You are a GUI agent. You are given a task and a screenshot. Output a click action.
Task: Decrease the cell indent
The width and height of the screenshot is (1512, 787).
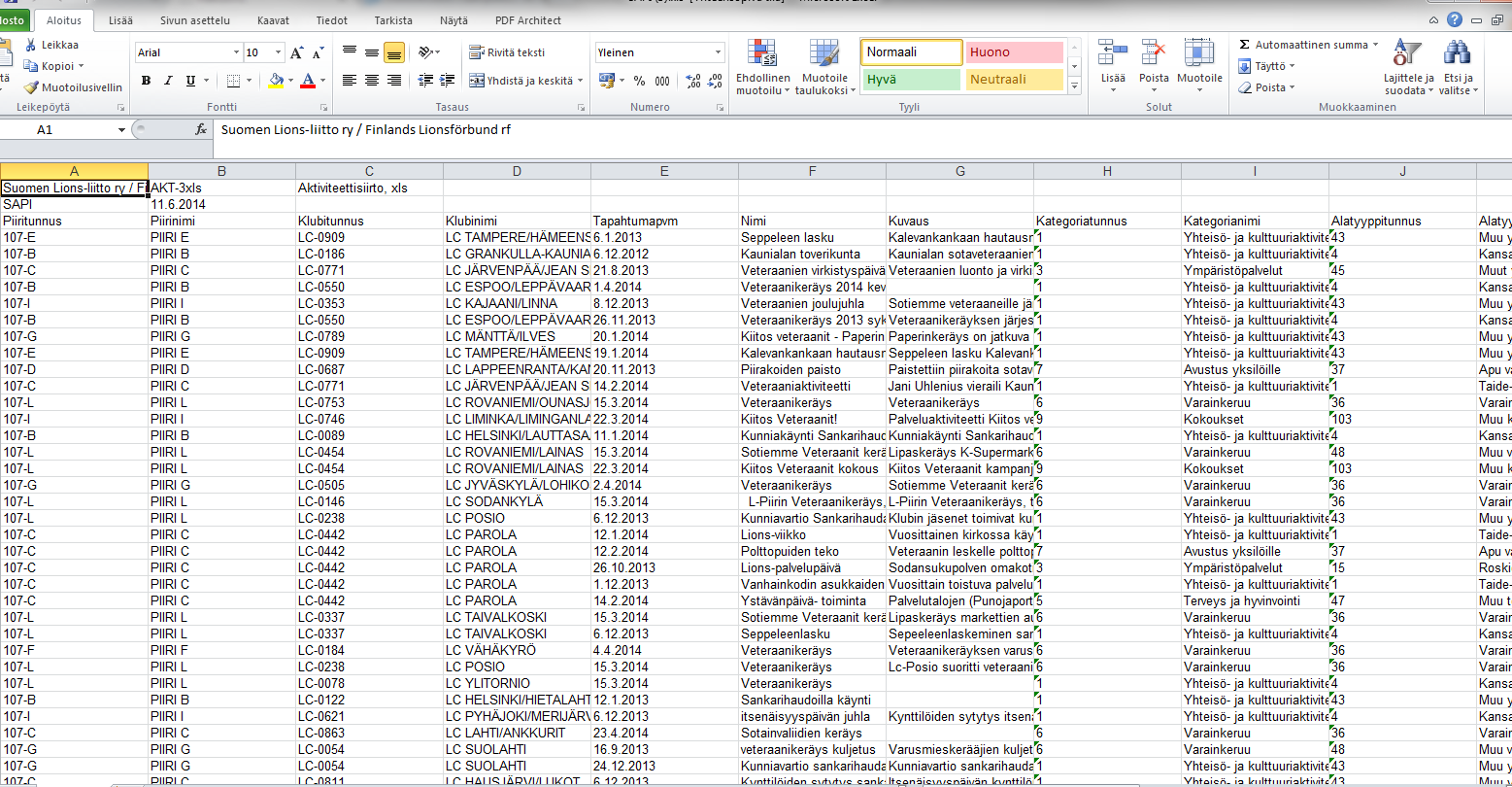pyautogui.click(x=423, y=81)
